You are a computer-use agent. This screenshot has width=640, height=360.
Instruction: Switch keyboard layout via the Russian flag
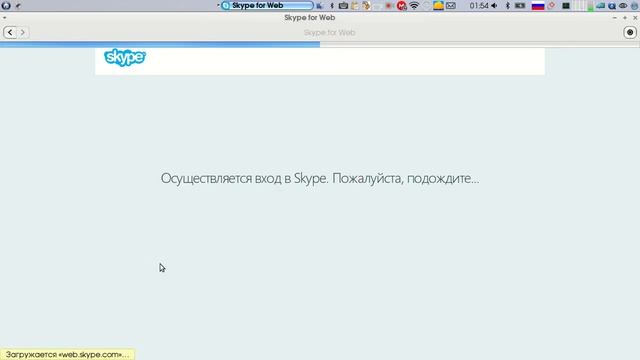pyautogui.click(x=538, y=6)
